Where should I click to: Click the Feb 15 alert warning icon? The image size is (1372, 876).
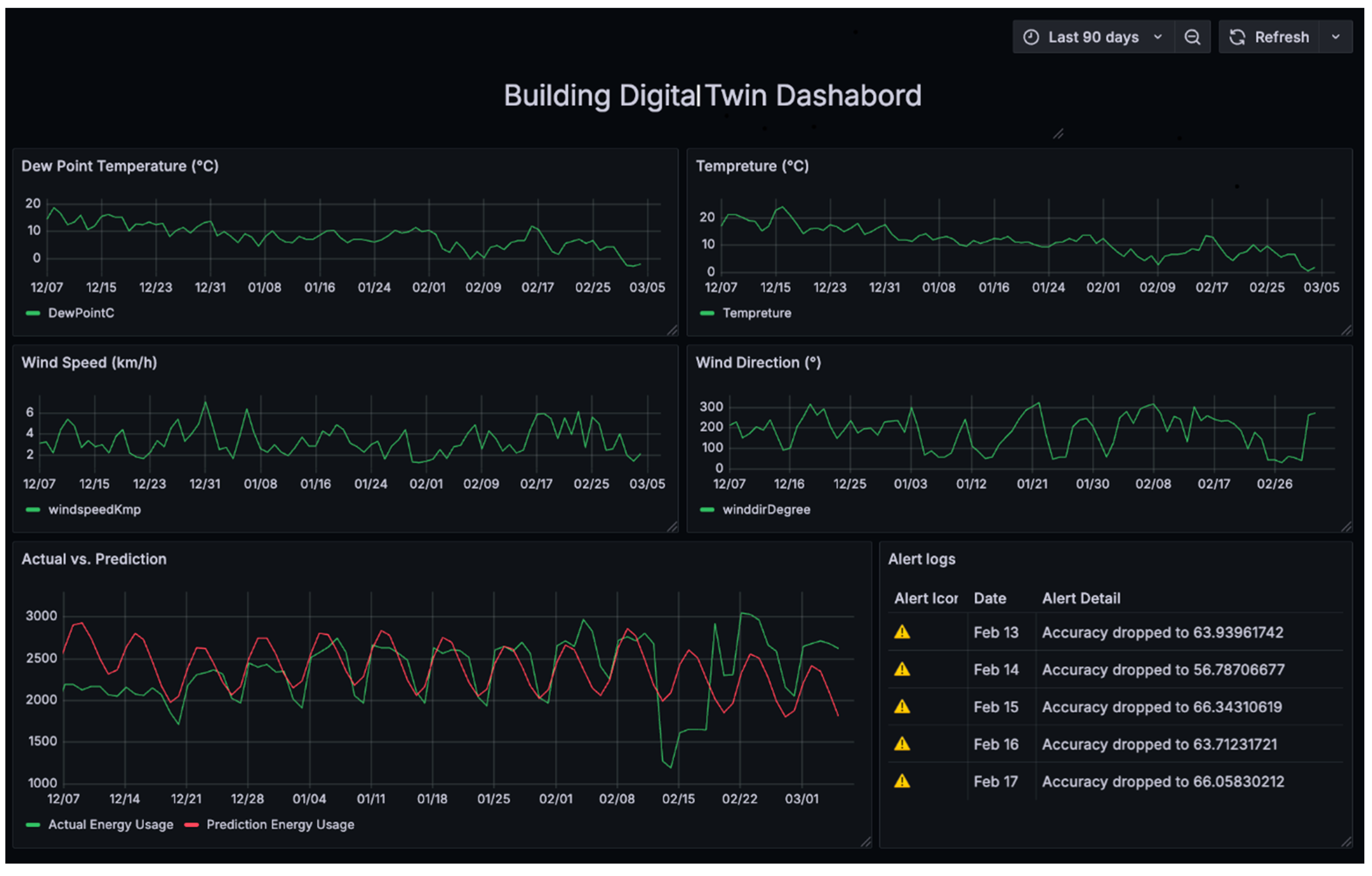coord(902,707)
